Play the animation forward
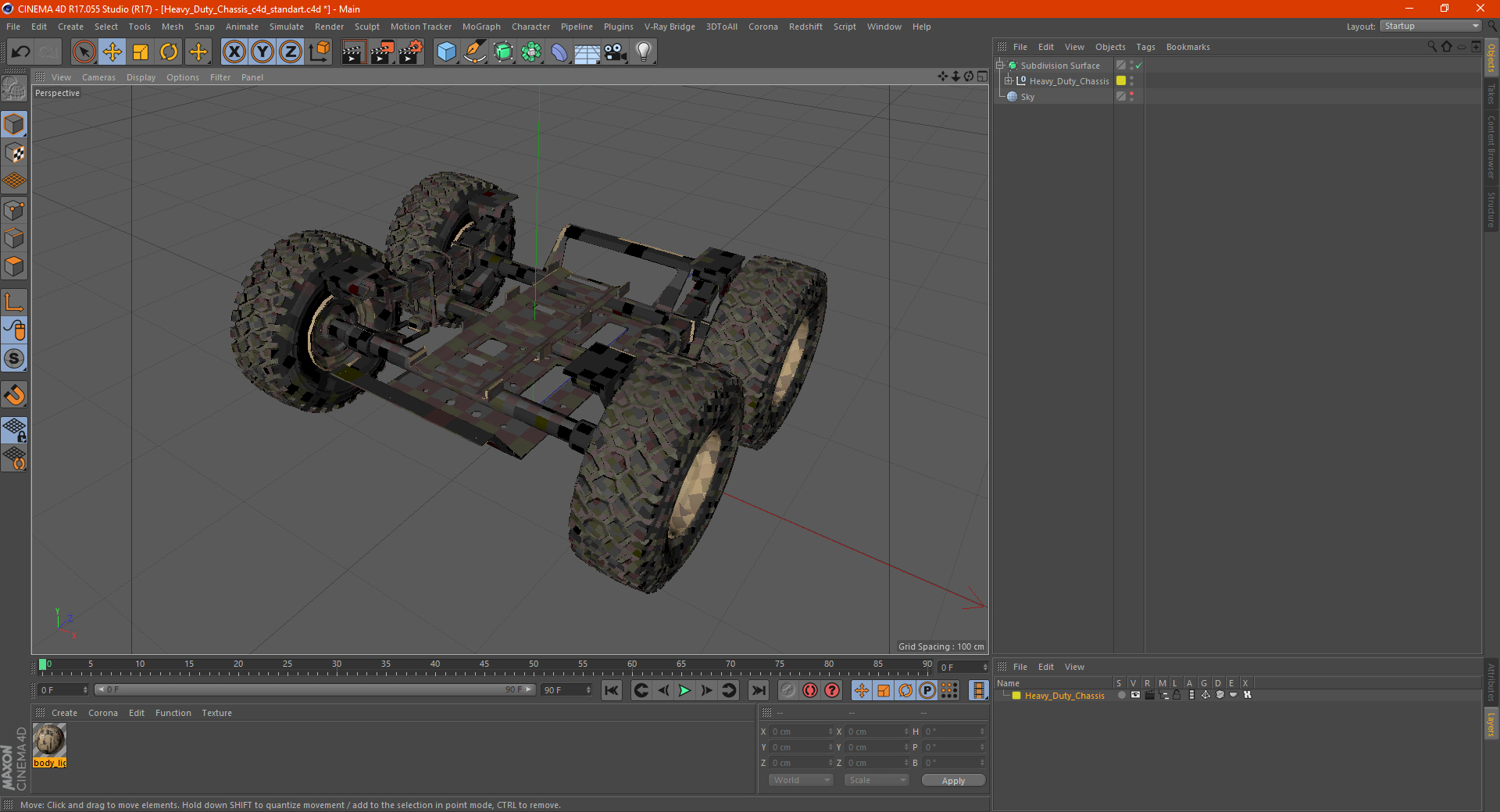This screenshot has width=1500, height=812. [684, 690]
